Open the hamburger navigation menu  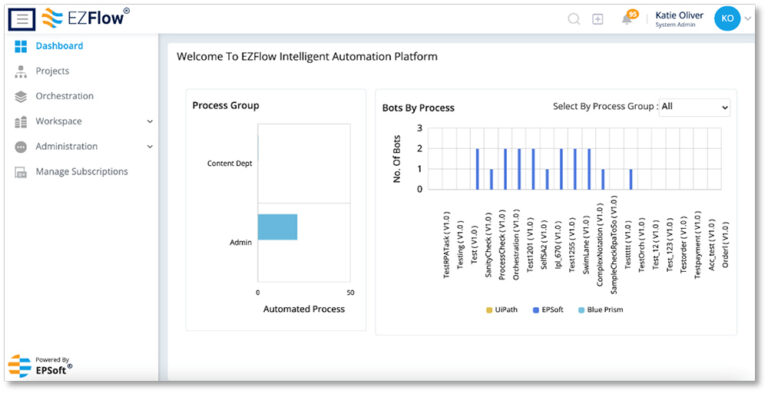tap(22, 20)
